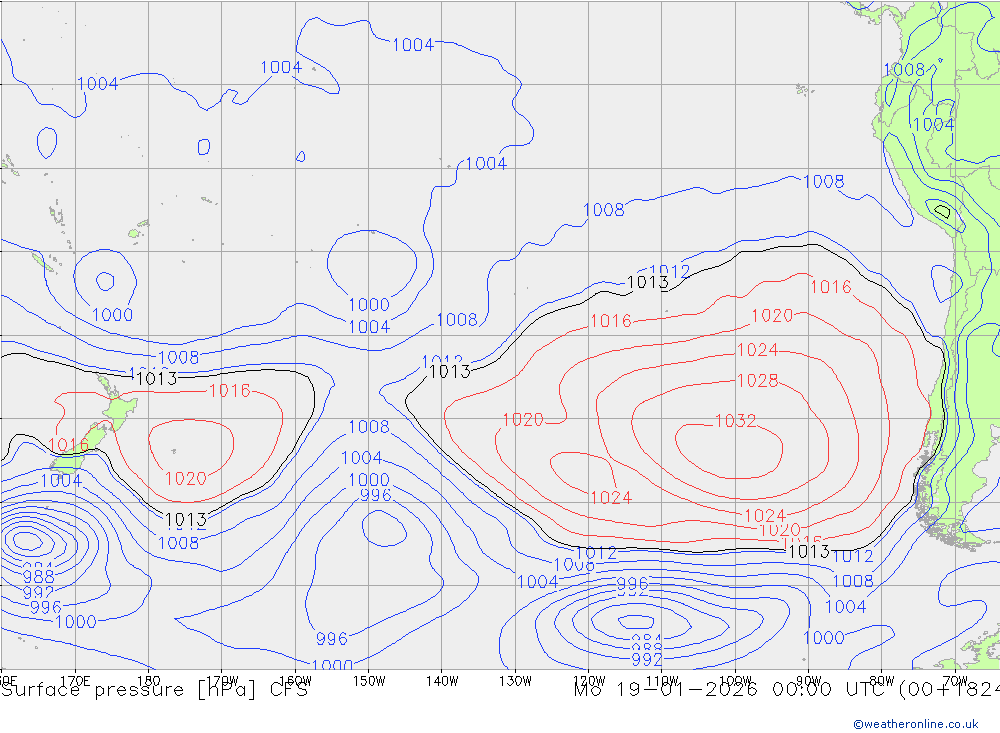
Task: Click the "Mo 19-01-2026 00:00 UTC" date text
Action: point(733,690)
